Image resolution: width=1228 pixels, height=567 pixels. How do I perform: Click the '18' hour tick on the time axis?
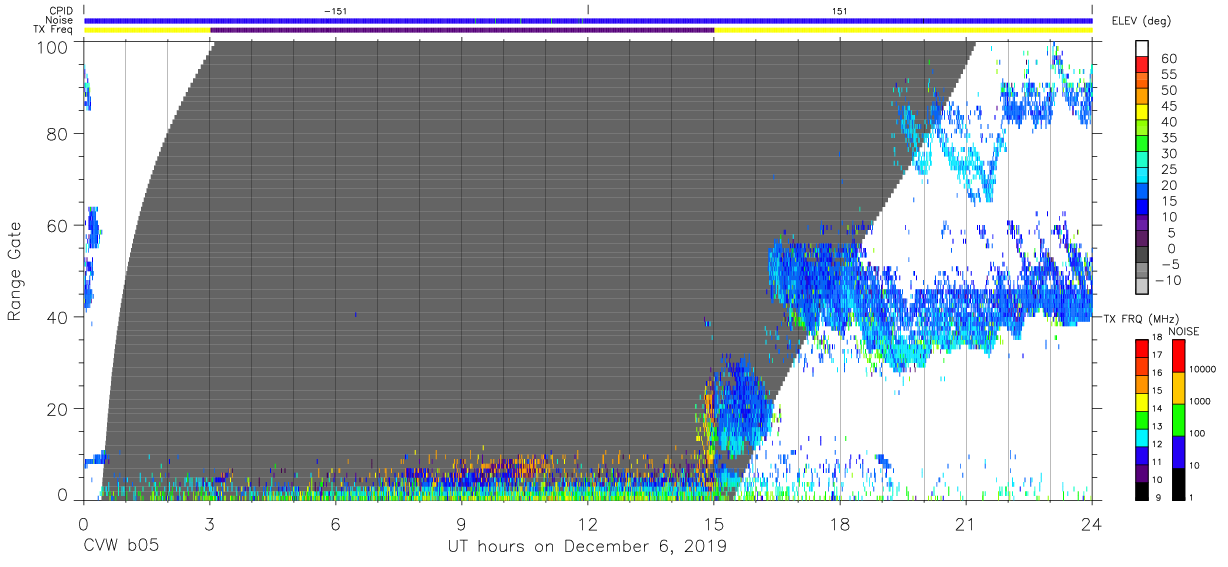840,523
